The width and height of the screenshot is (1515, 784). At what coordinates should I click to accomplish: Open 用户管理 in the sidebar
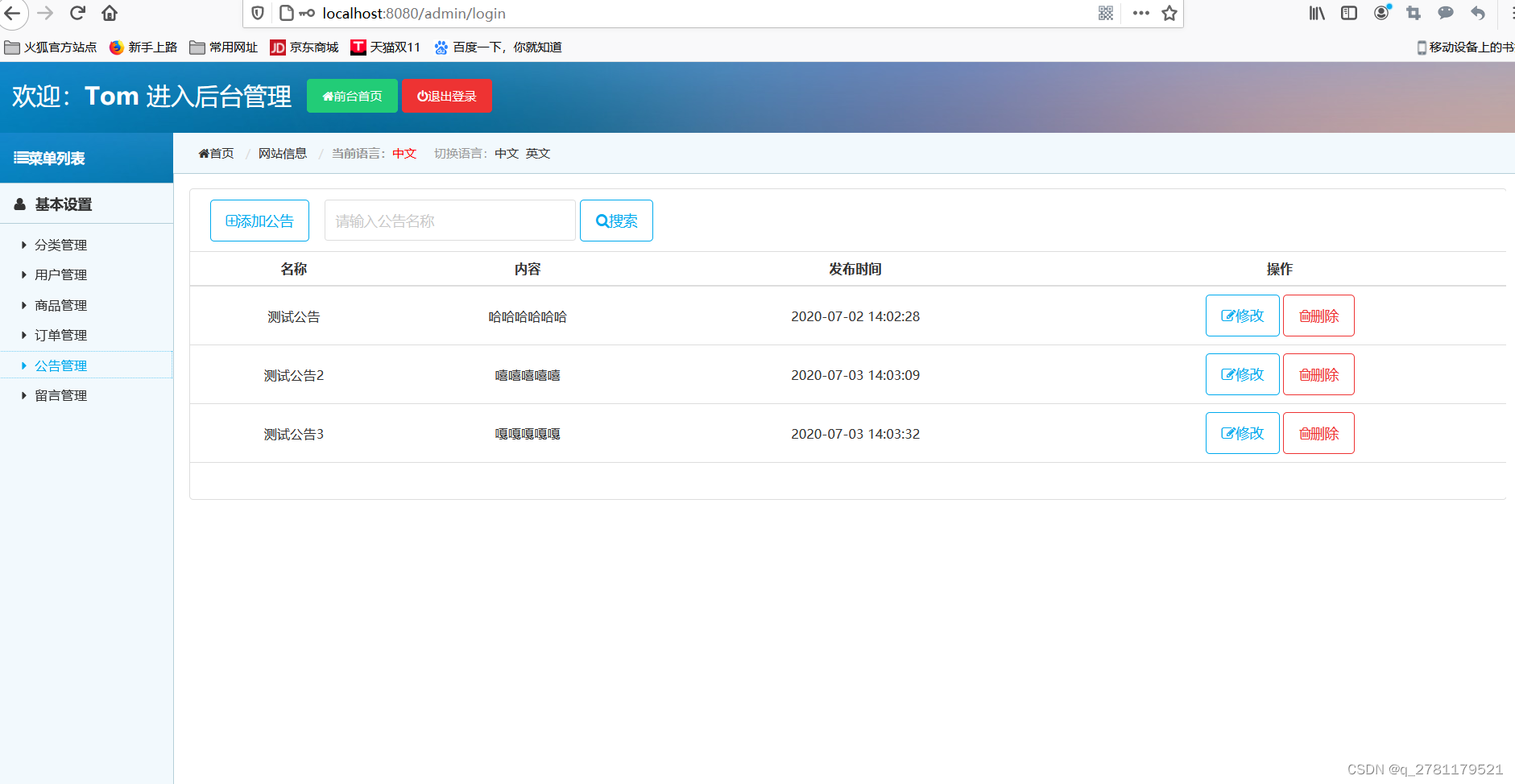pos(60,274)
